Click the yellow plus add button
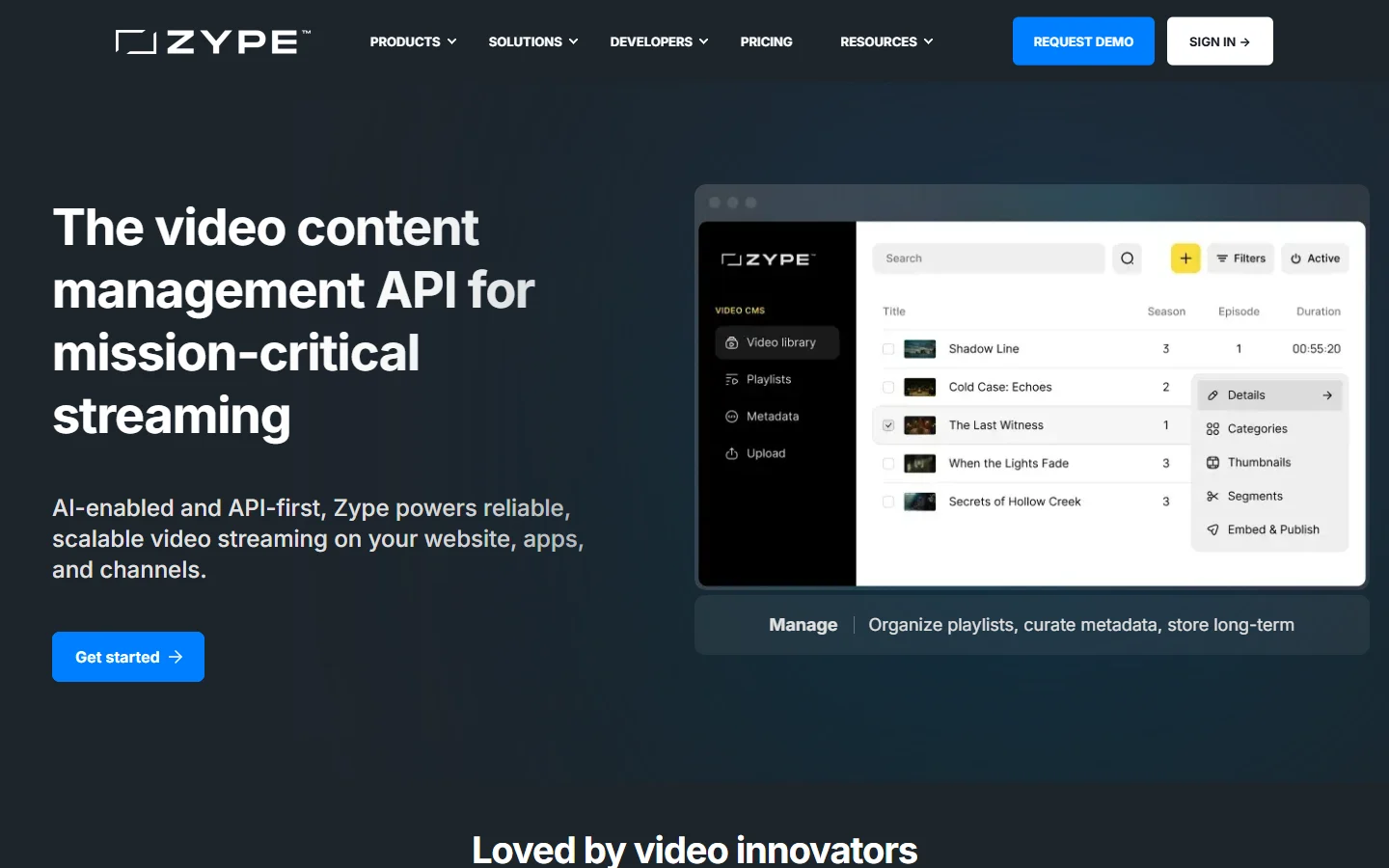This screenshot has height=868, width=1389. (x=1185, y=258)
